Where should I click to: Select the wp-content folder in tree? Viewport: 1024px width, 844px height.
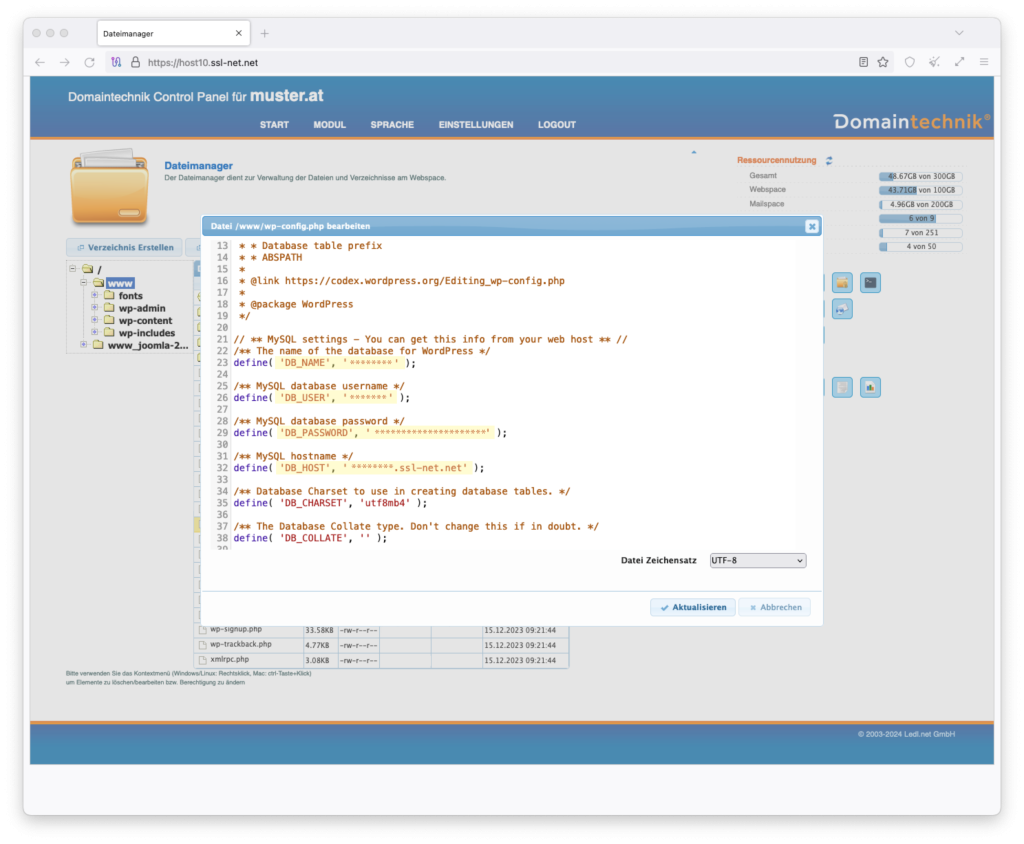coord(146,321)
